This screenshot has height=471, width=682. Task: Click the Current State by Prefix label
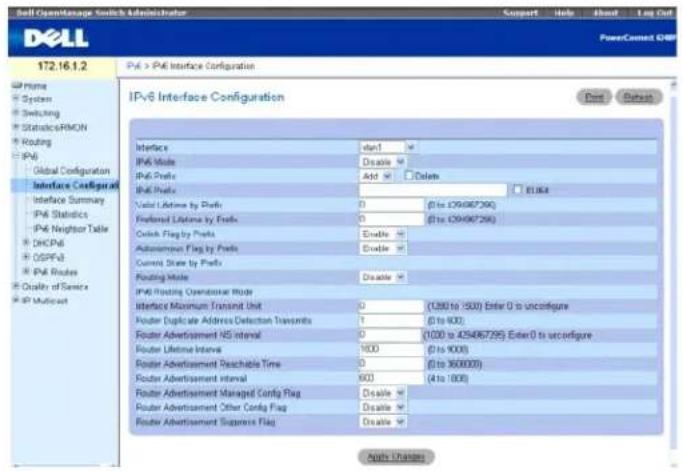click(179, 263)
